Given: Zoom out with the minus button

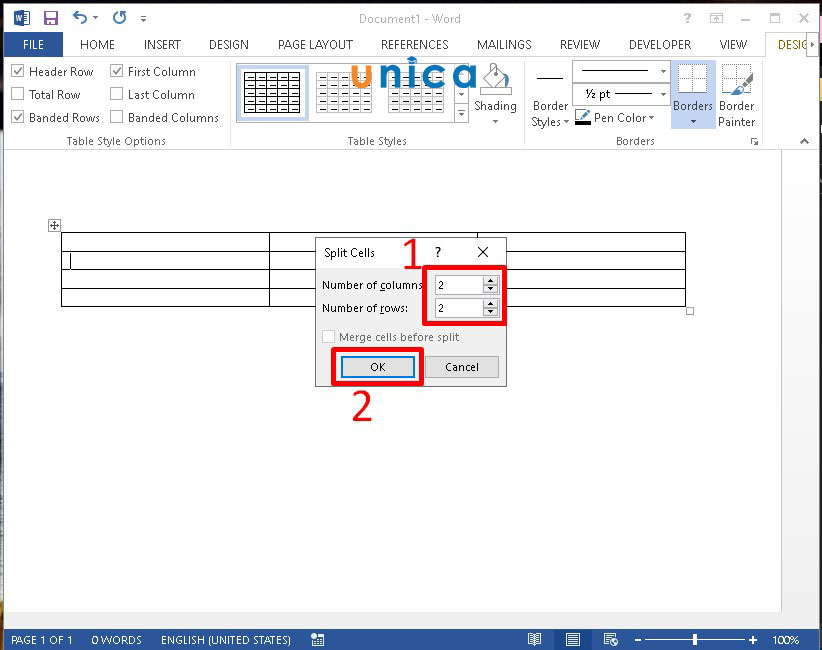Looking at the screenshot, I should [x=638, y=640].
